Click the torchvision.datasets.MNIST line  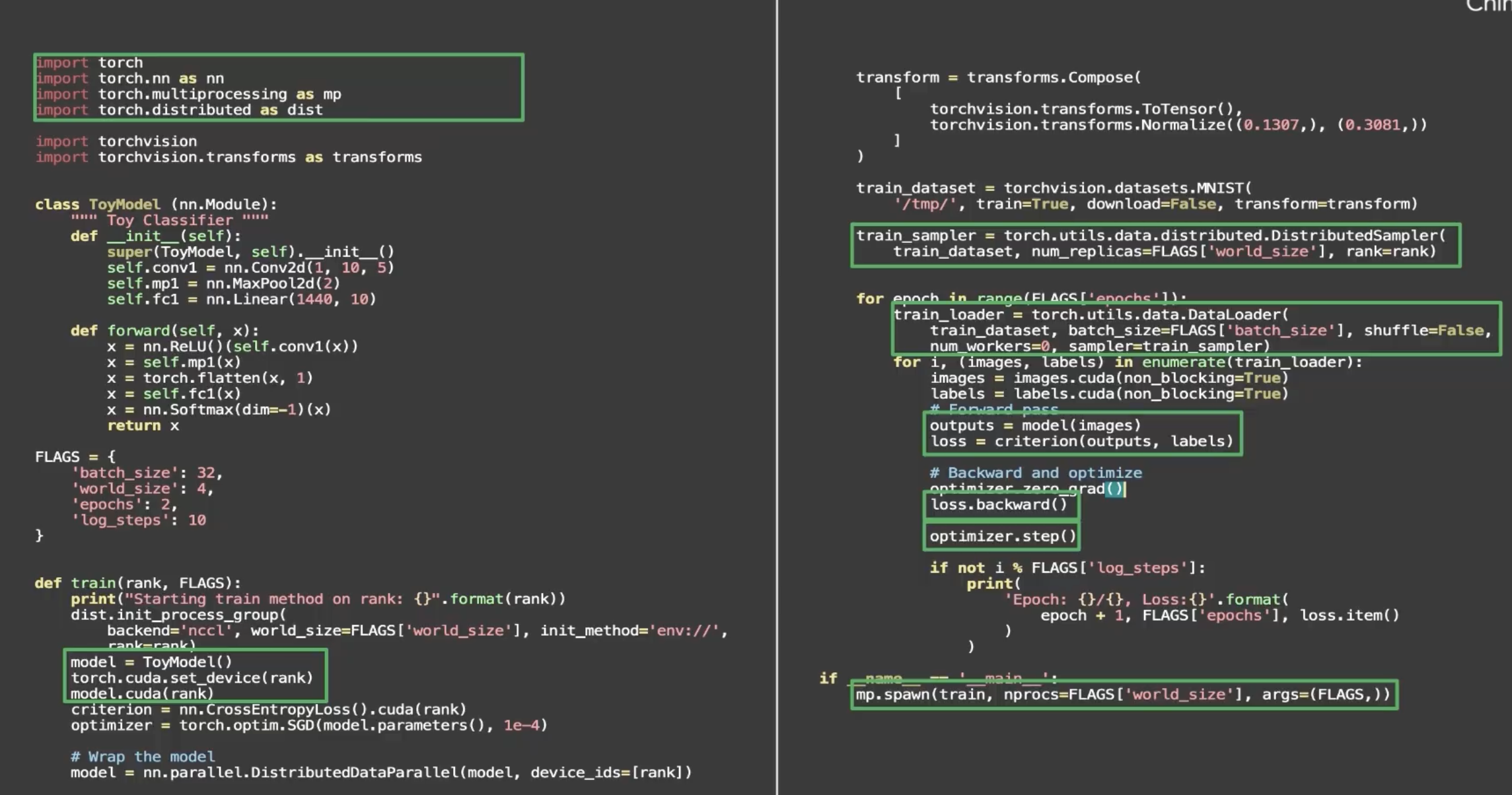tap(1054, 188)
